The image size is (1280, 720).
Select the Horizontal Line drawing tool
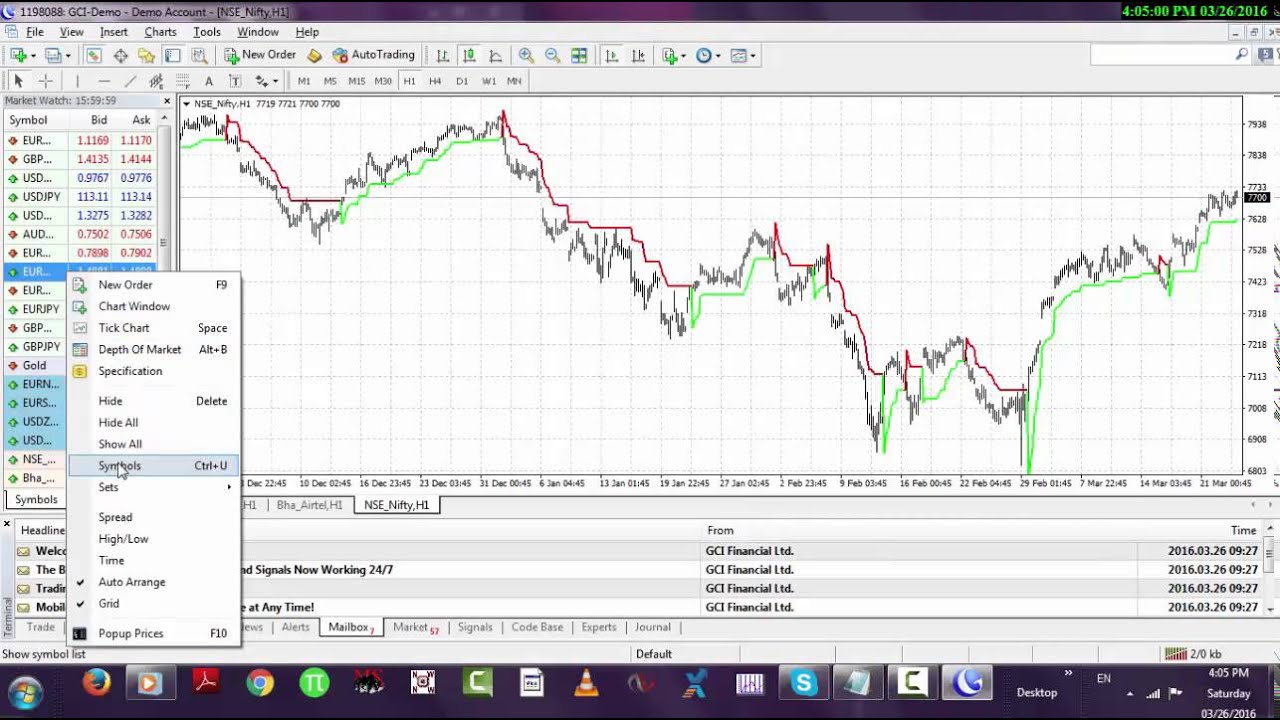tap(103, 81)
